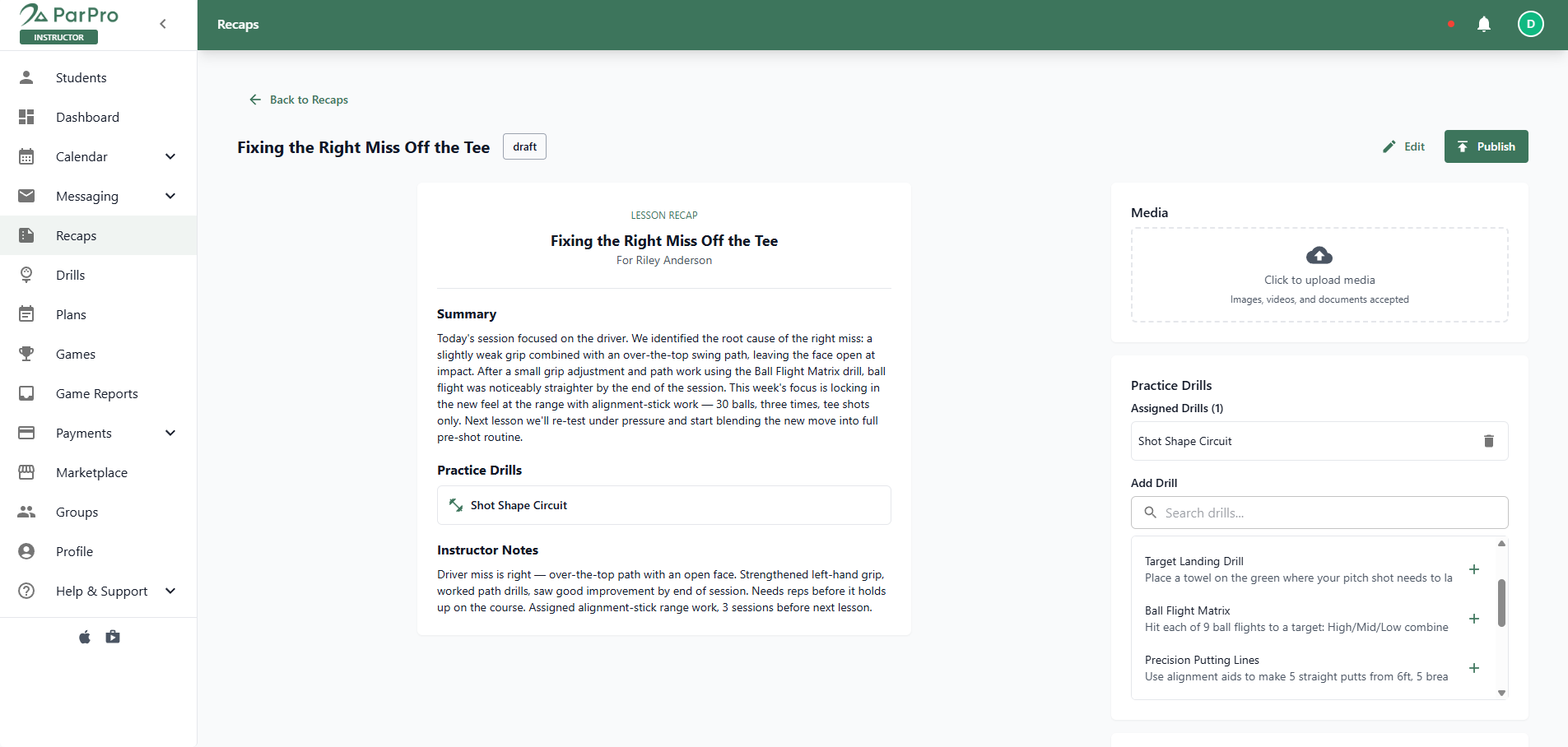Go back to Recaps link

tap(299, 100)
